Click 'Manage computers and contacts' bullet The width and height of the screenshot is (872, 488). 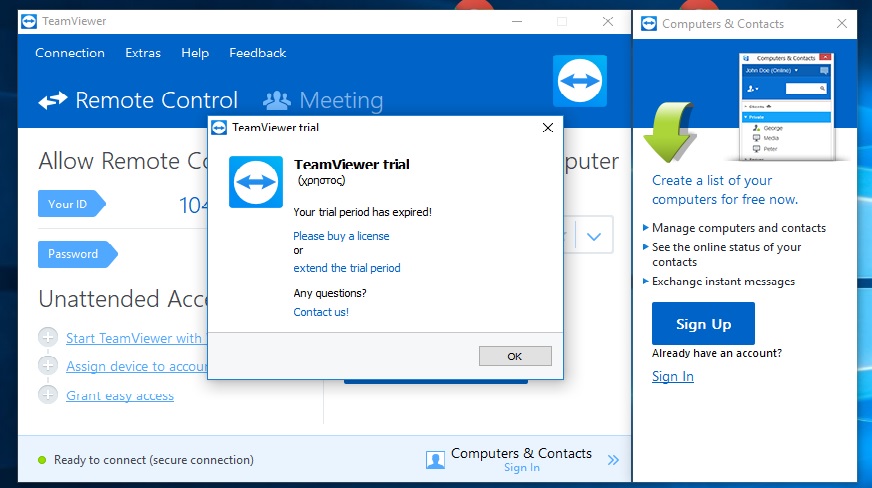[739, 228]
